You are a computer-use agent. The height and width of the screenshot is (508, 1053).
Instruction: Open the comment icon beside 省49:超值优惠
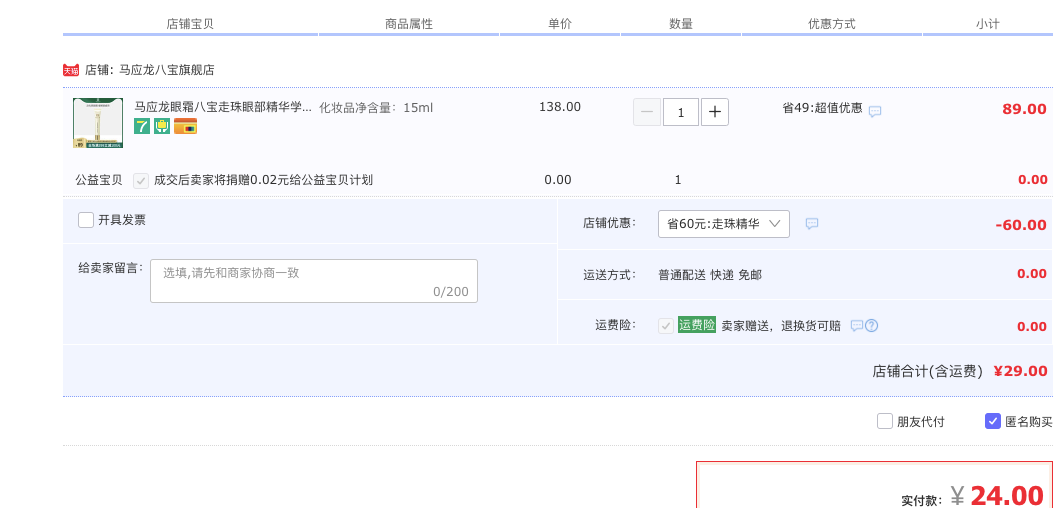(875, 112)
